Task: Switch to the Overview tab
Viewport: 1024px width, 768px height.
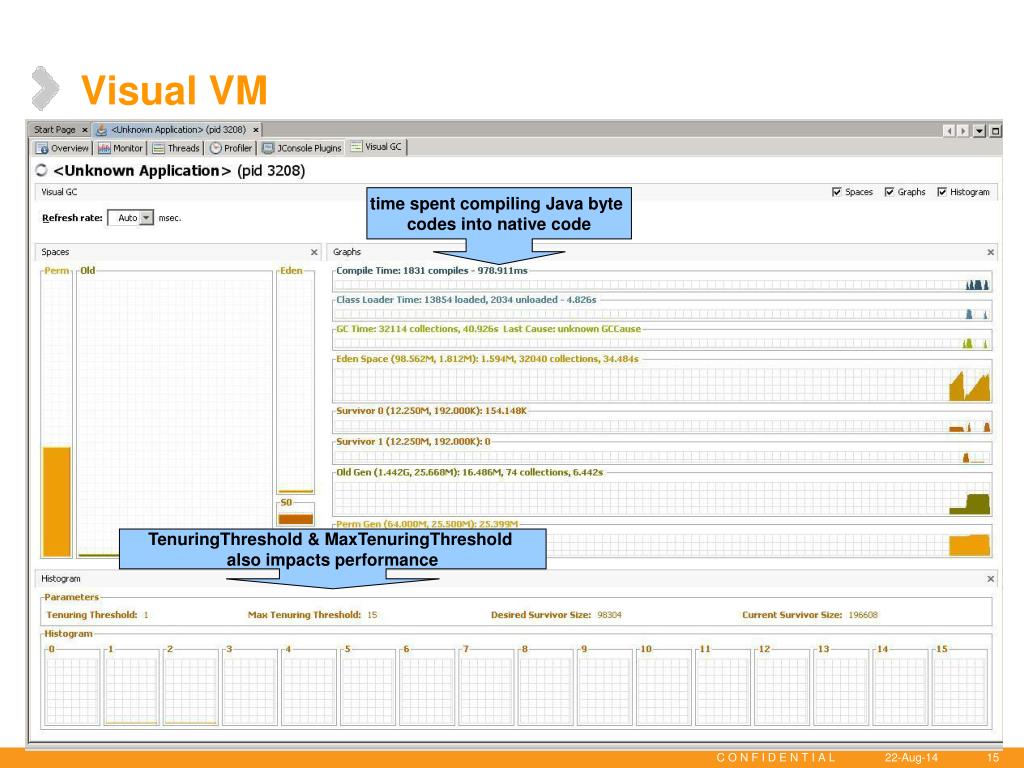Action: pyautogui.click(x=62, y=148)
